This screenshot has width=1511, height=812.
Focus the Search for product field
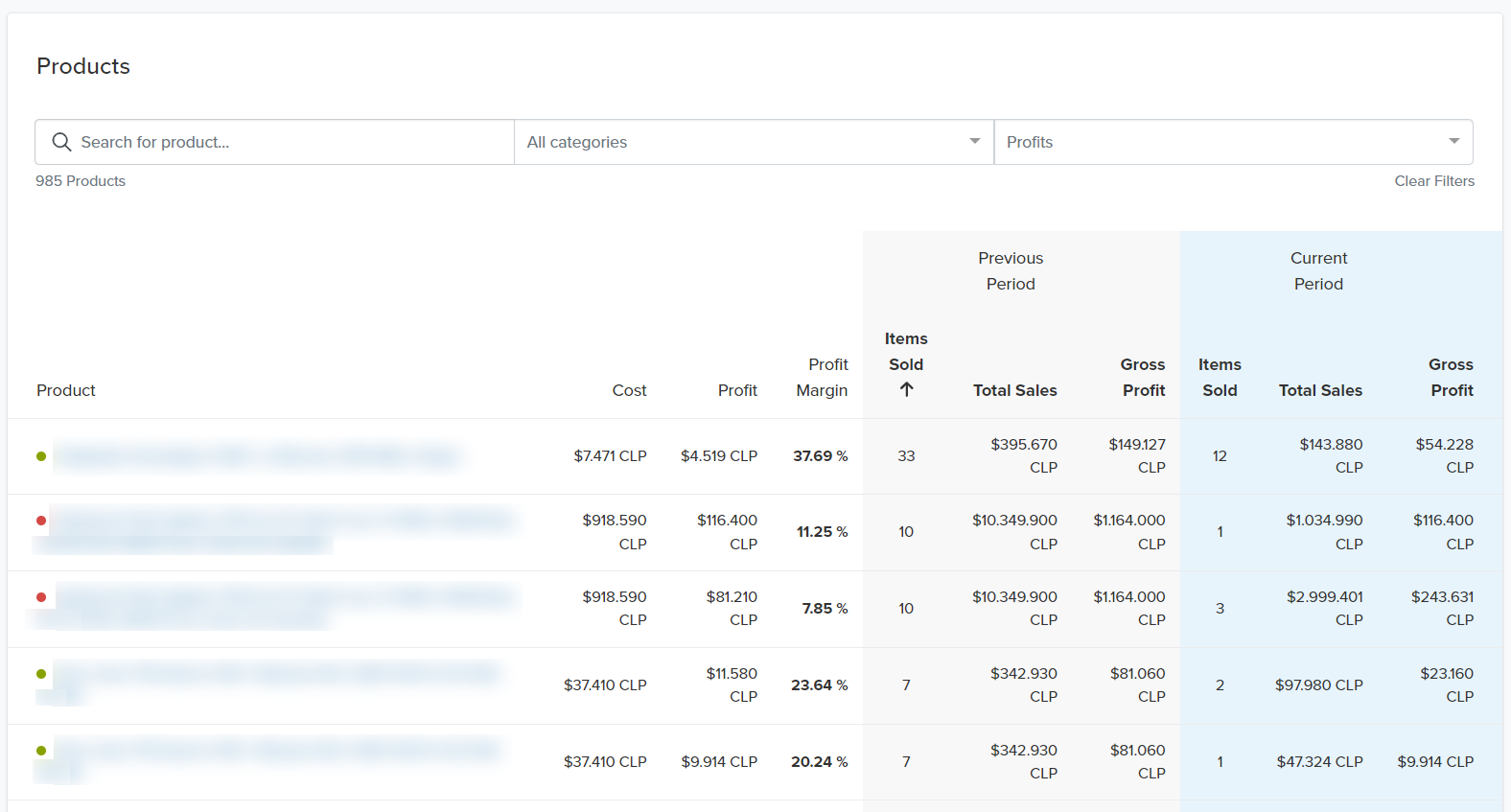[288, 142]
